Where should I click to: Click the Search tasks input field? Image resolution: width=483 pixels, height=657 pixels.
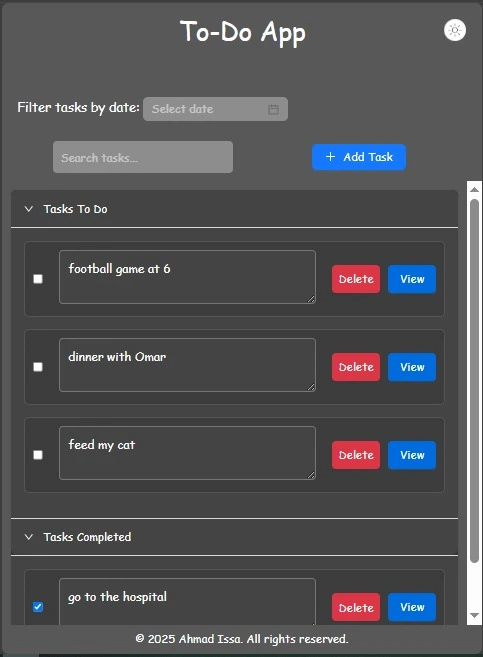[143, 157]
